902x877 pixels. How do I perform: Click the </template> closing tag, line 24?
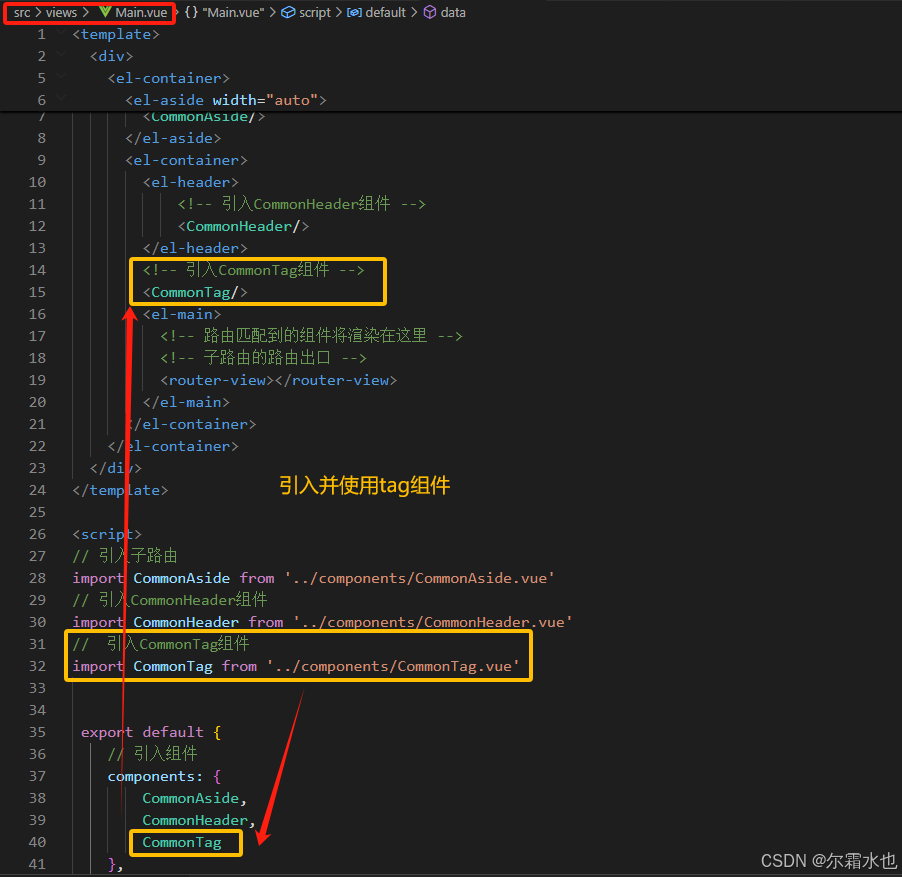coord(120,490)
